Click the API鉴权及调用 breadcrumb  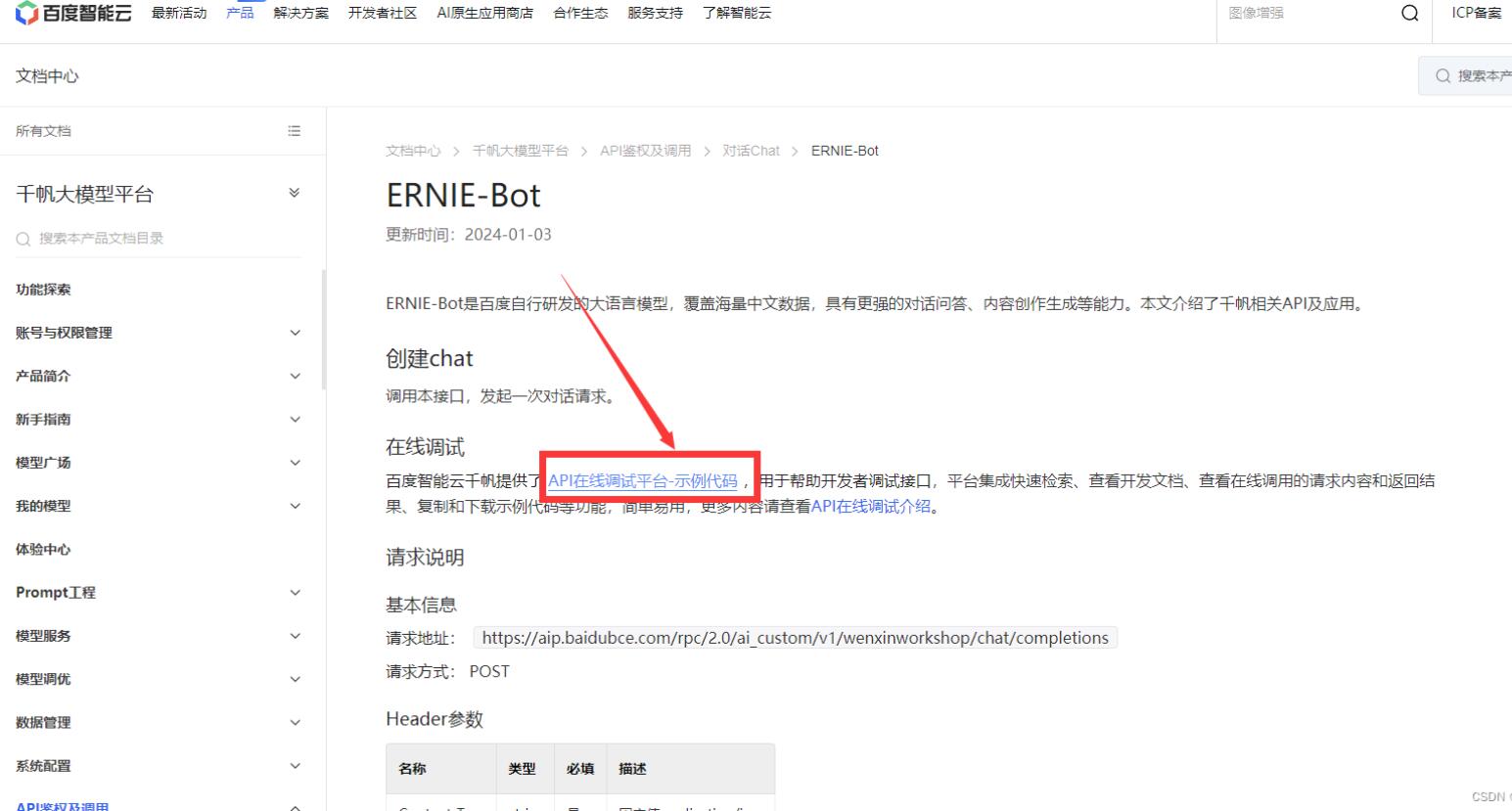[x=646, y=151]
